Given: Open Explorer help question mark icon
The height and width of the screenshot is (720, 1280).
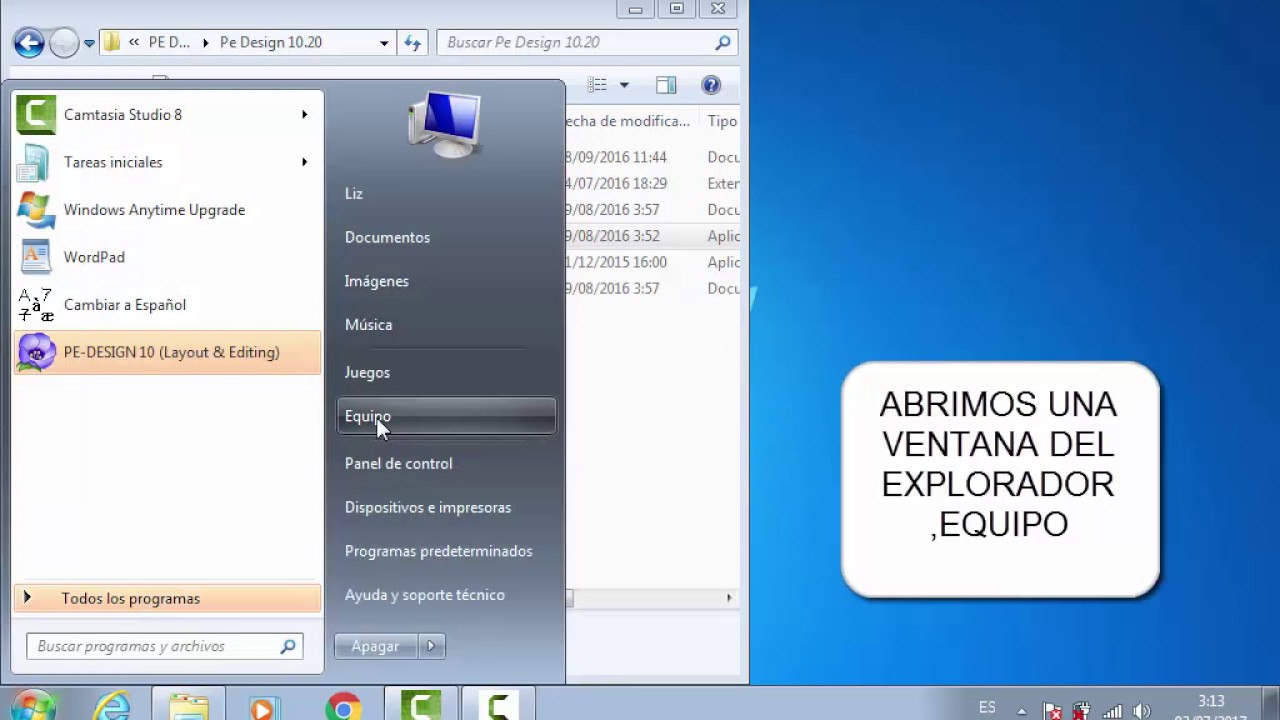Looking at the screenshot, I should coord(711,85).
